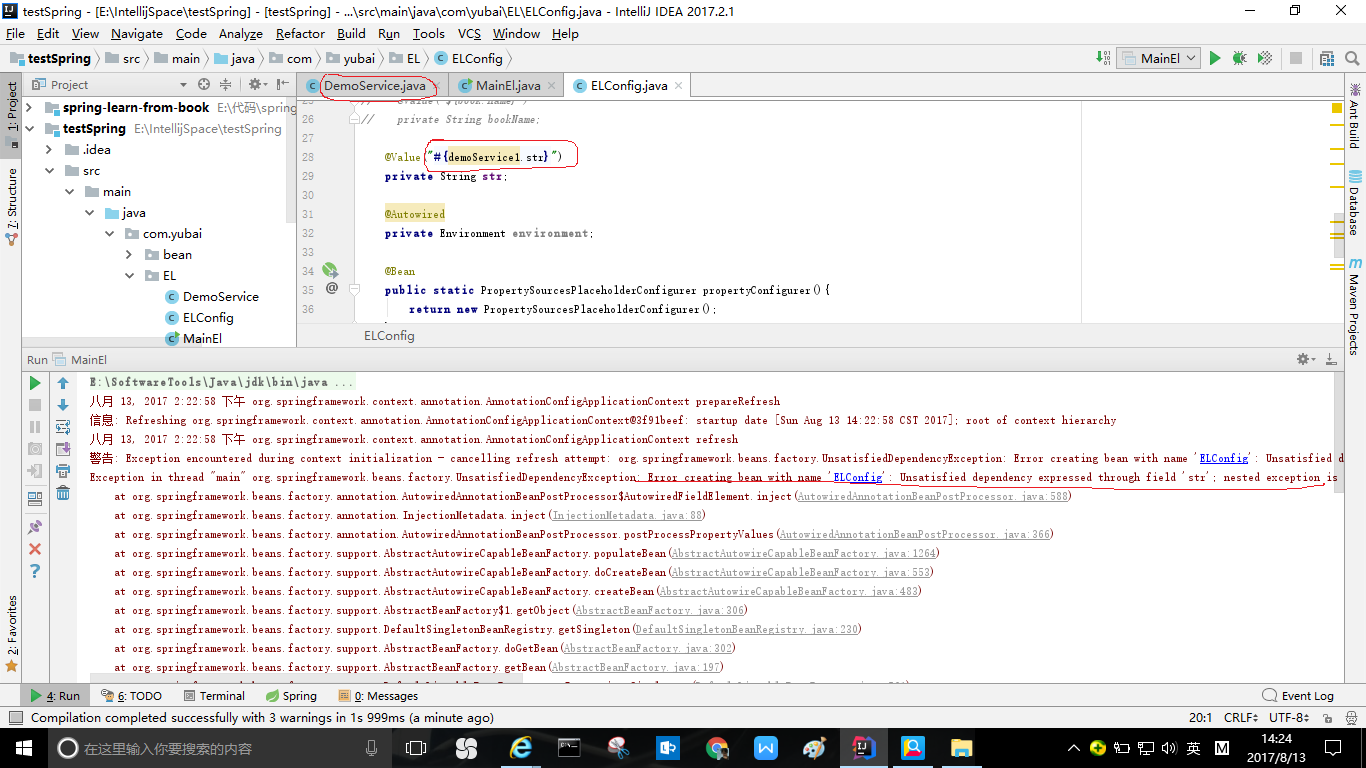Click scroll-from-source target icon in Project panel
Image resolution: width=1366 pixels, height=768 pixels.
coord(204,85)
